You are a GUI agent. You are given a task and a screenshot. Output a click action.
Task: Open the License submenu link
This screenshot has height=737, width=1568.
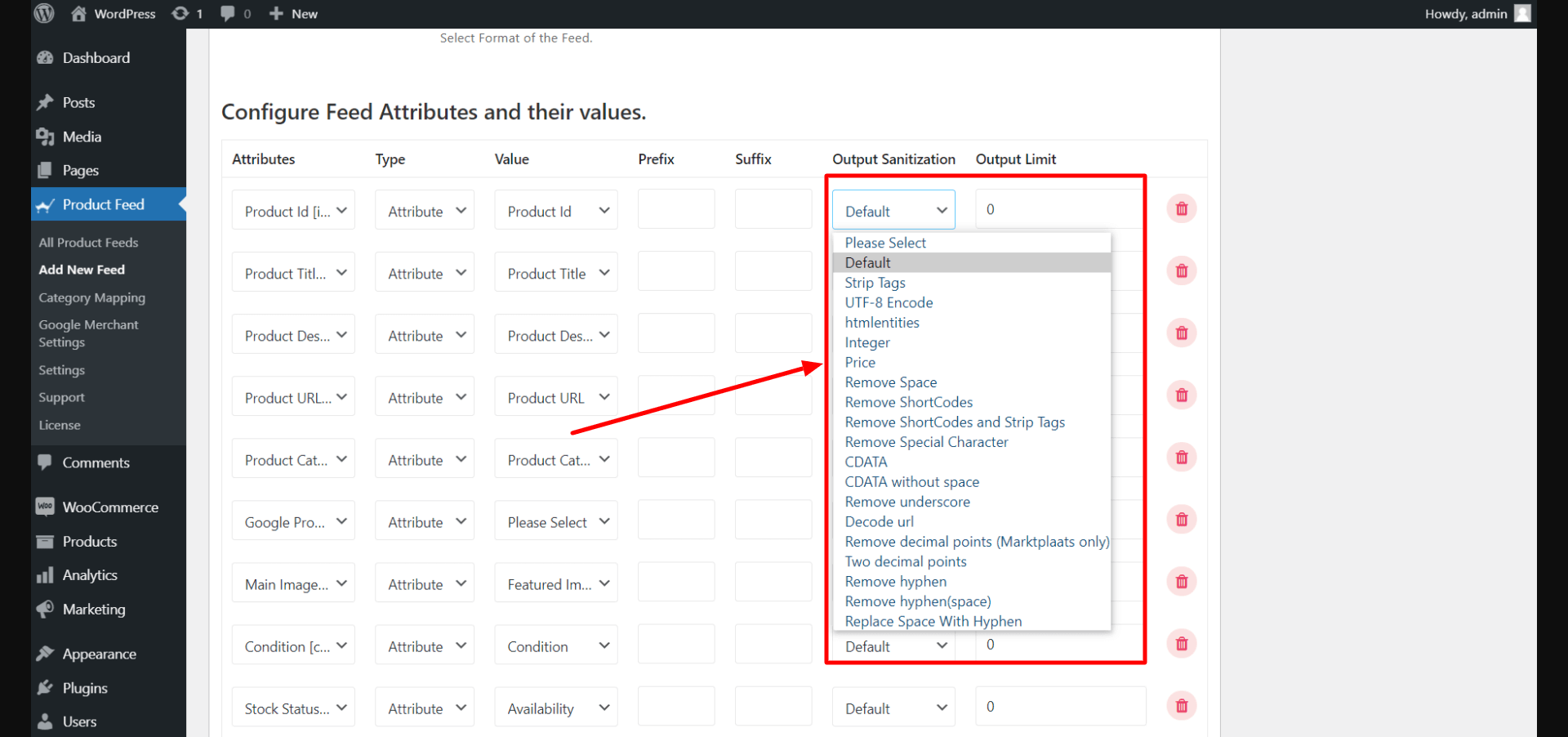click(60, 426)
